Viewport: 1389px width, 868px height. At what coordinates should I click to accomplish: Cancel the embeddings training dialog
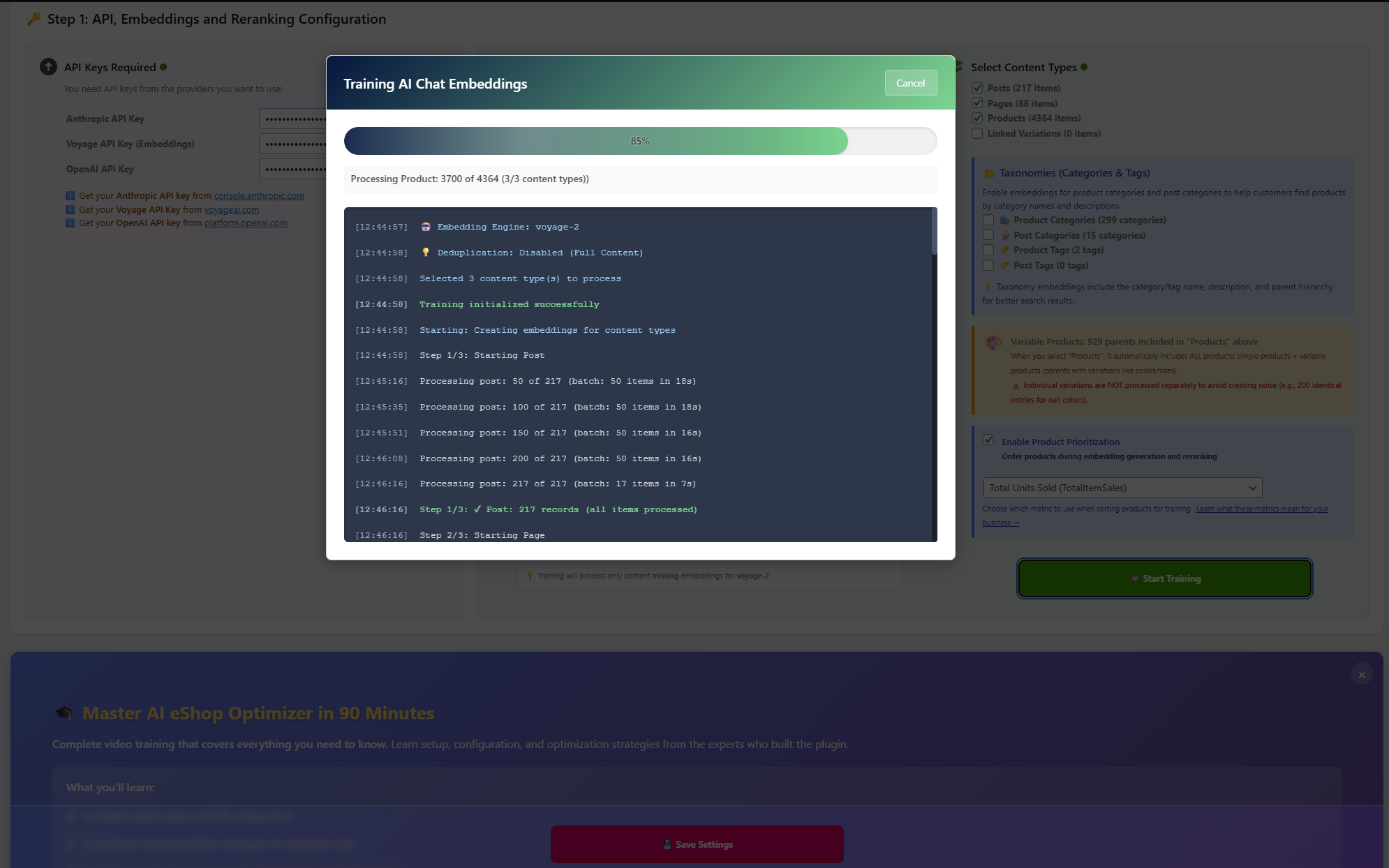(910, 83)
